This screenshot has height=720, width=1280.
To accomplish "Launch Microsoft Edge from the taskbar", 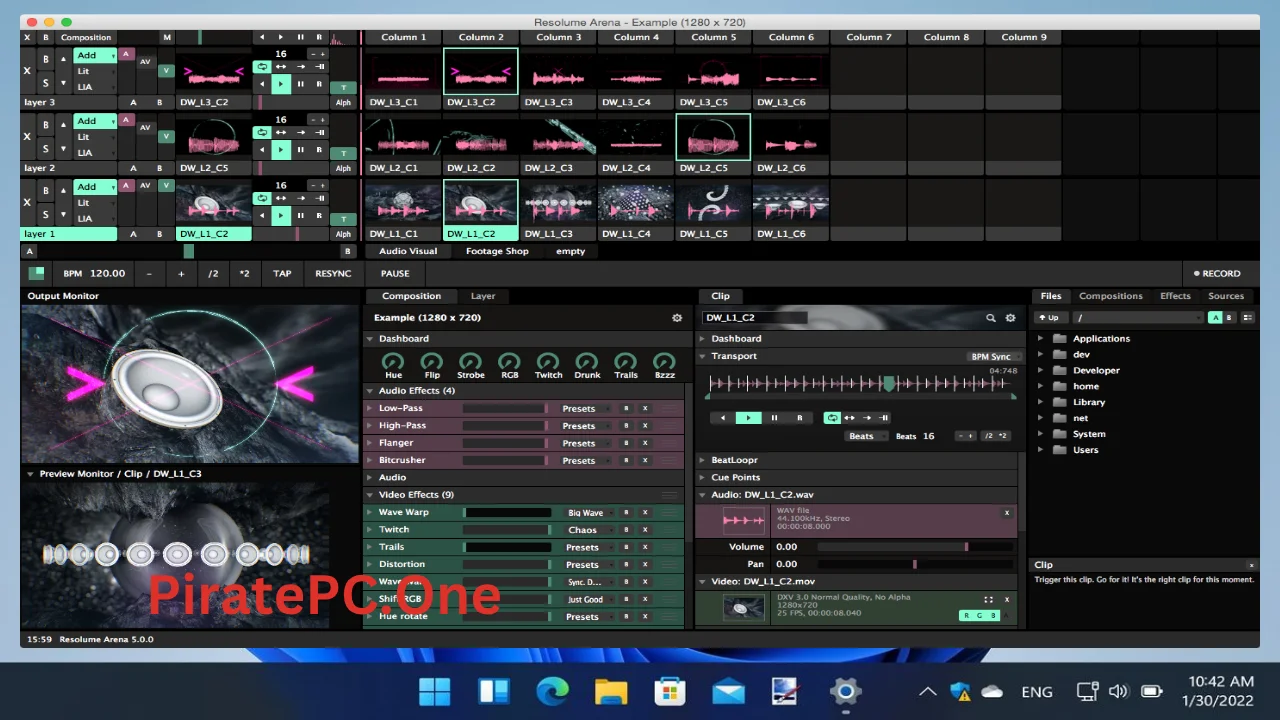I will [552, 691].
